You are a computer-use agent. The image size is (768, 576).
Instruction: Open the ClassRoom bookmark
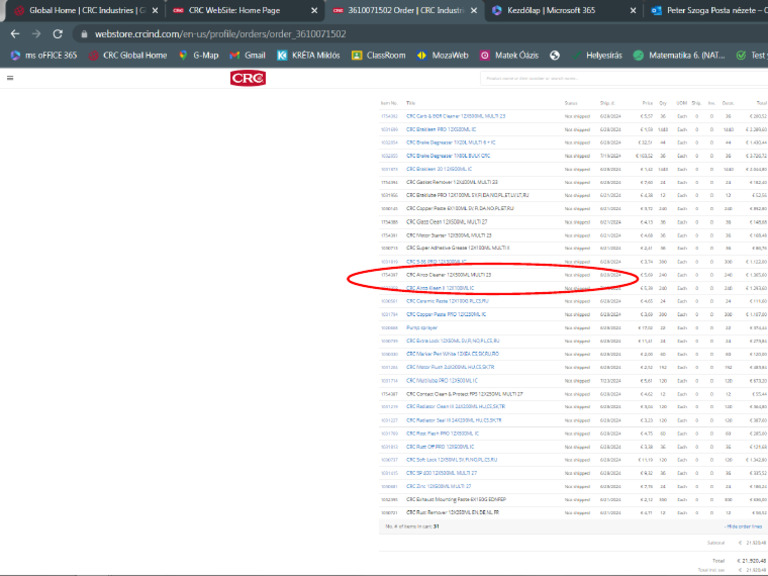[378, 55]
